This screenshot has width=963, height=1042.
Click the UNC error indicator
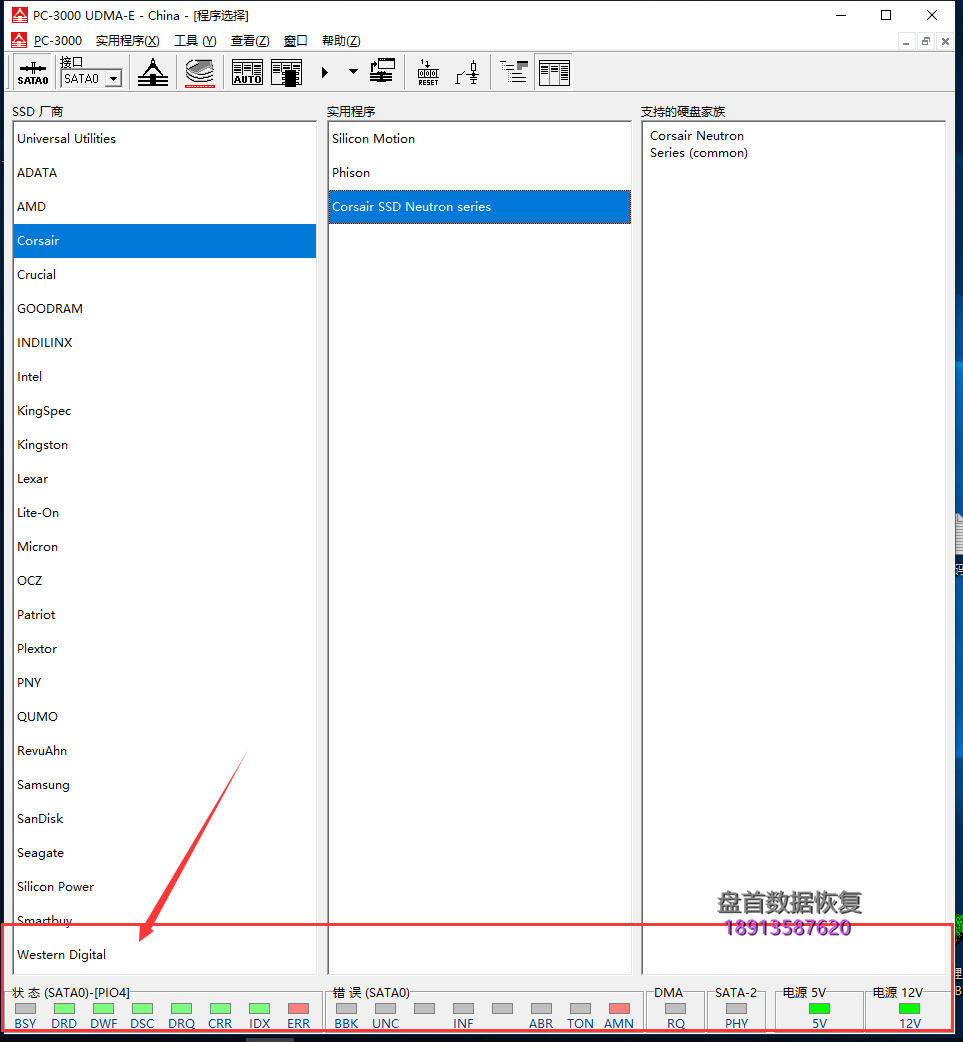[x=385, y=1009]
